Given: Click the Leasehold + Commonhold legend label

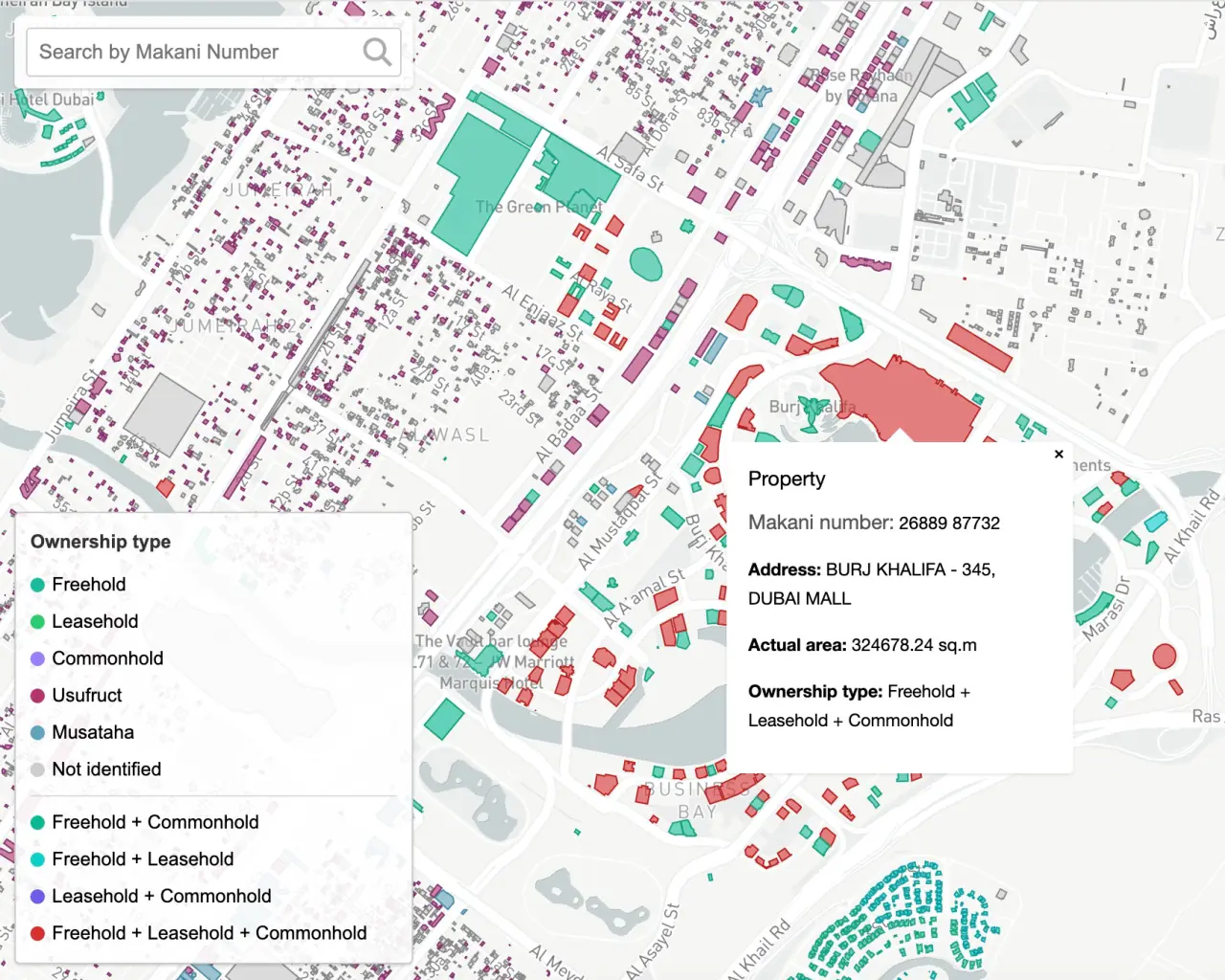Looking at the screenshot, I should click(162, 896).
